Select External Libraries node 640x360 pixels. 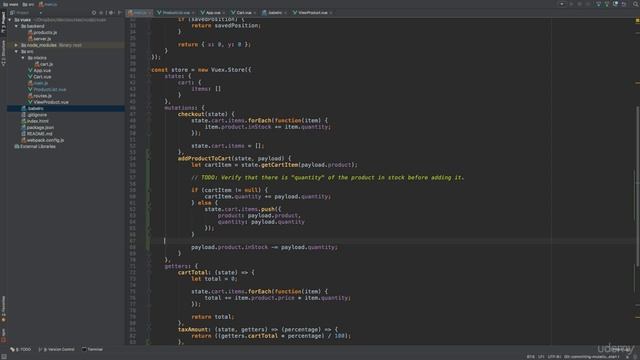click(x=35, y=147)
